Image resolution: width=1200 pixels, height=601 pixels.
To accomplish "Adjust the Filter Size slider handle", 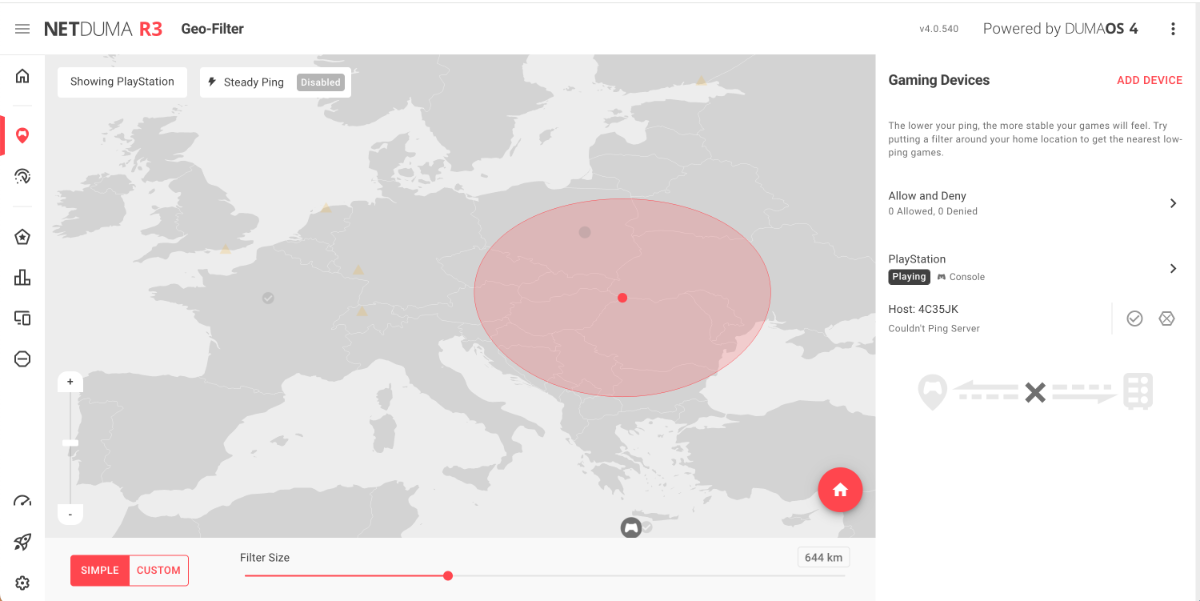I will click(x=448, y=575).
